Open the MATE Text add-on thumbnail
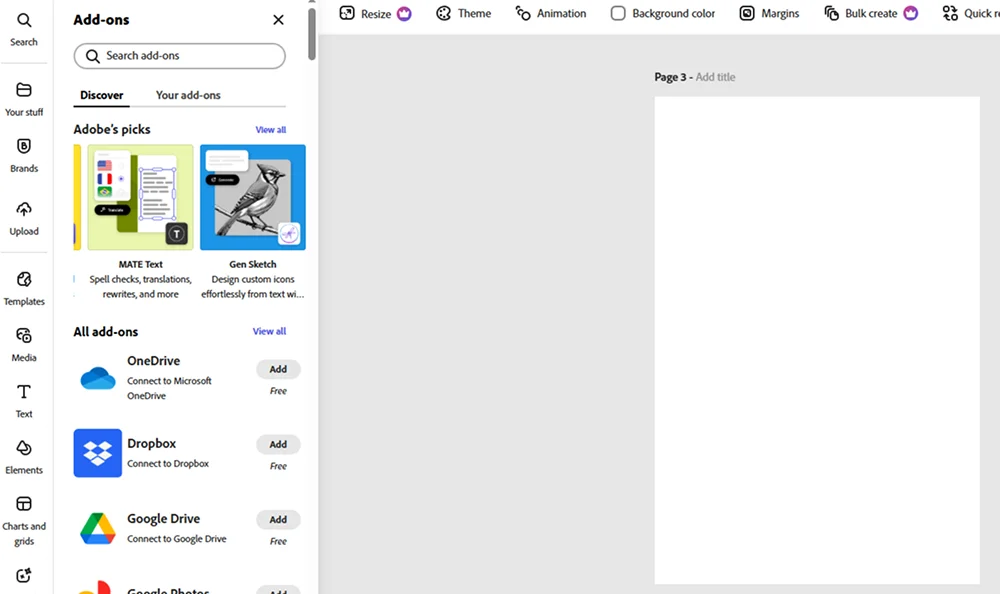The image size is (1000, 594). (x=140, y=197)
